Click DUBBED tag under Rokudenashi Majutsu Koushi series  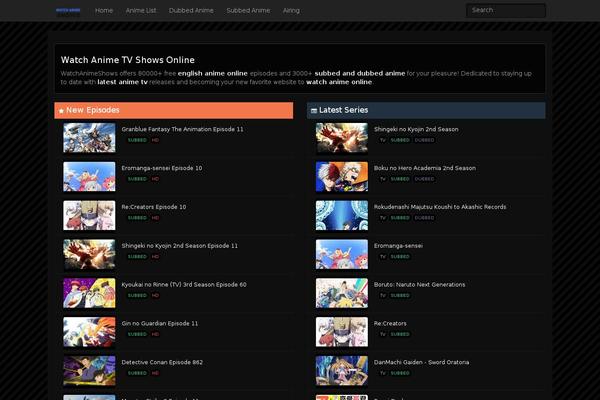424,218
